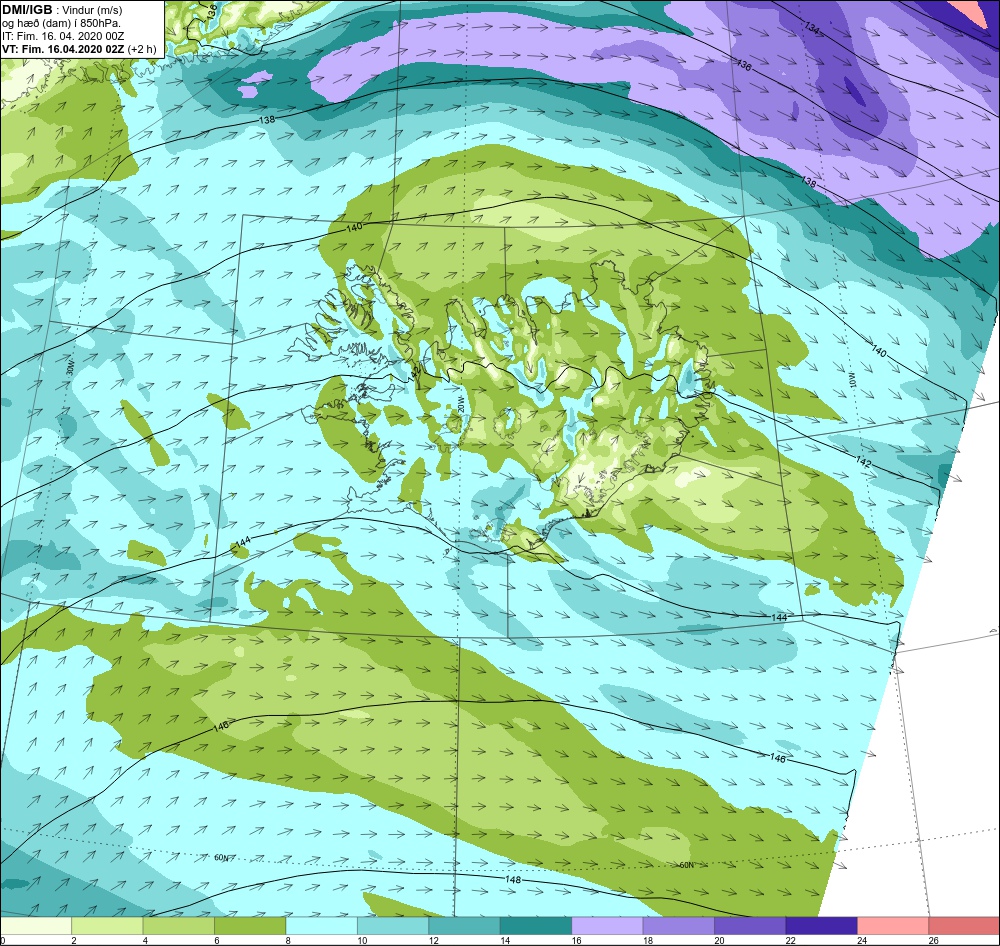
Task: Click the 140 contour label northwest of Iceland
Action: pyautogui.click(x=353, y=227)
